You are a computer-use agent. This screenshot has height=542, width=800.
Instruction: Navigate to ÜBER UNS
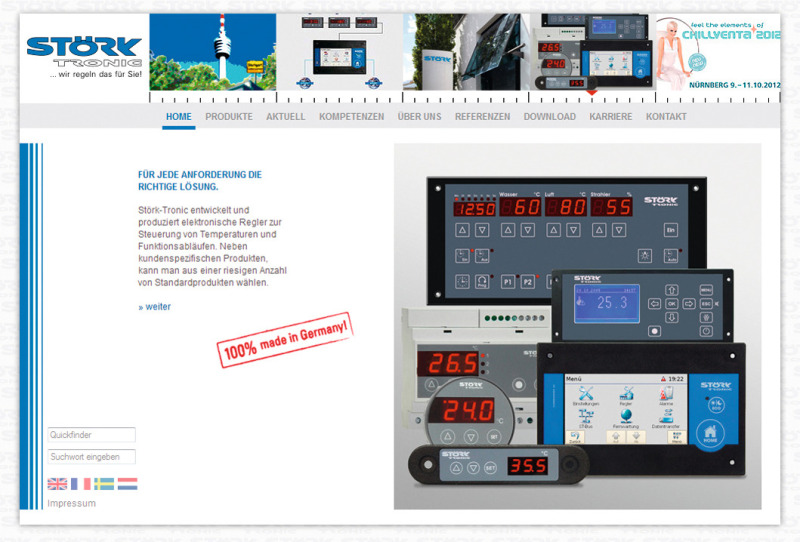point(419,116)
